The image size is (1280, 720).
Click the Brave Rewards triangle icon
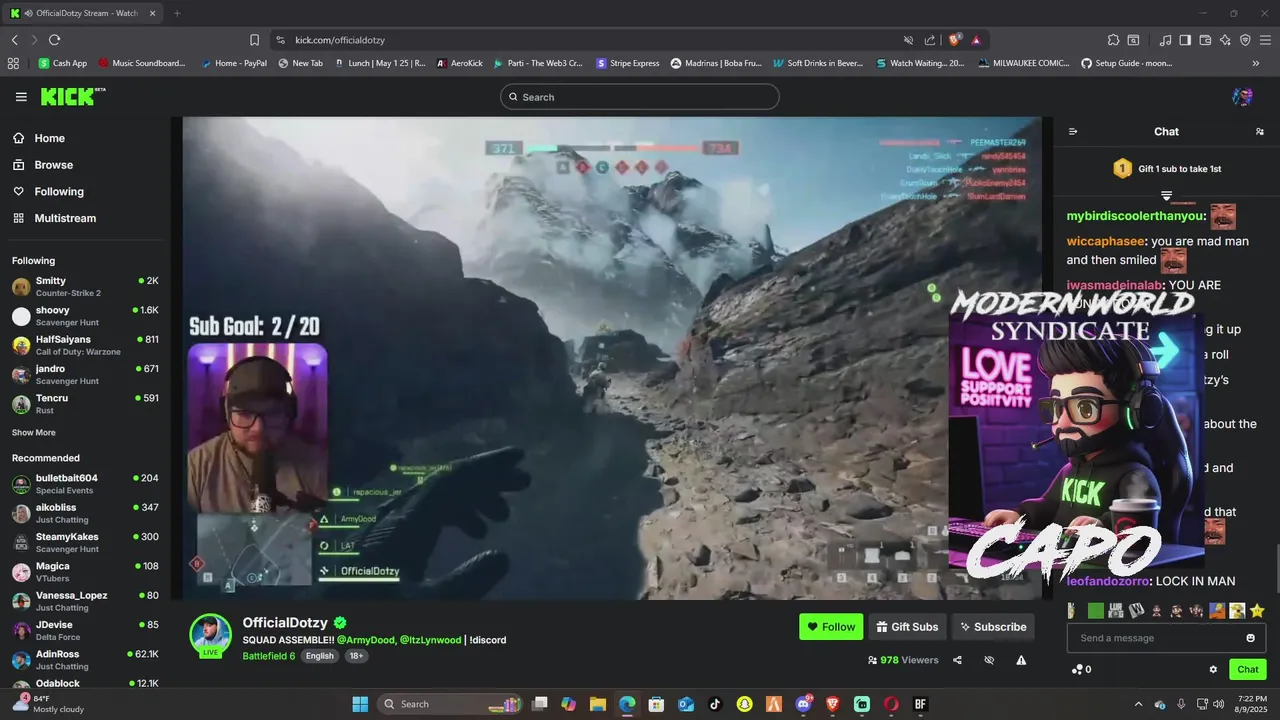click(x=976, y=40)
